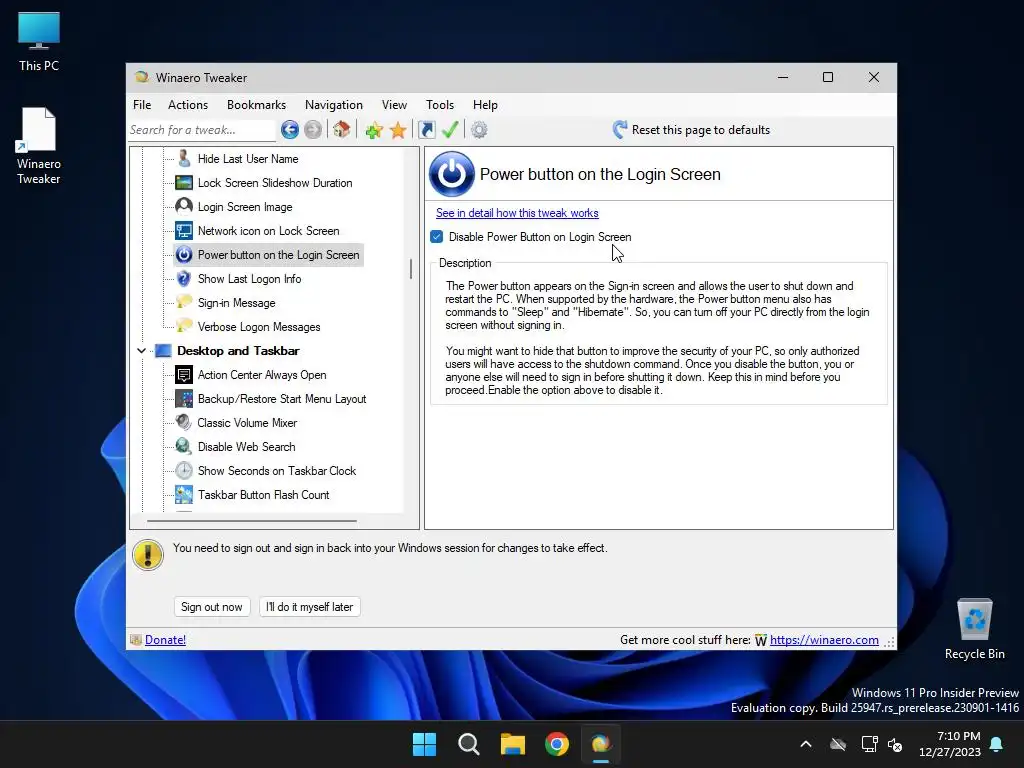This screenshot has height=768, width=1024.
Task: Open bookmarks via the gold star icon
Action: point(398,130)
